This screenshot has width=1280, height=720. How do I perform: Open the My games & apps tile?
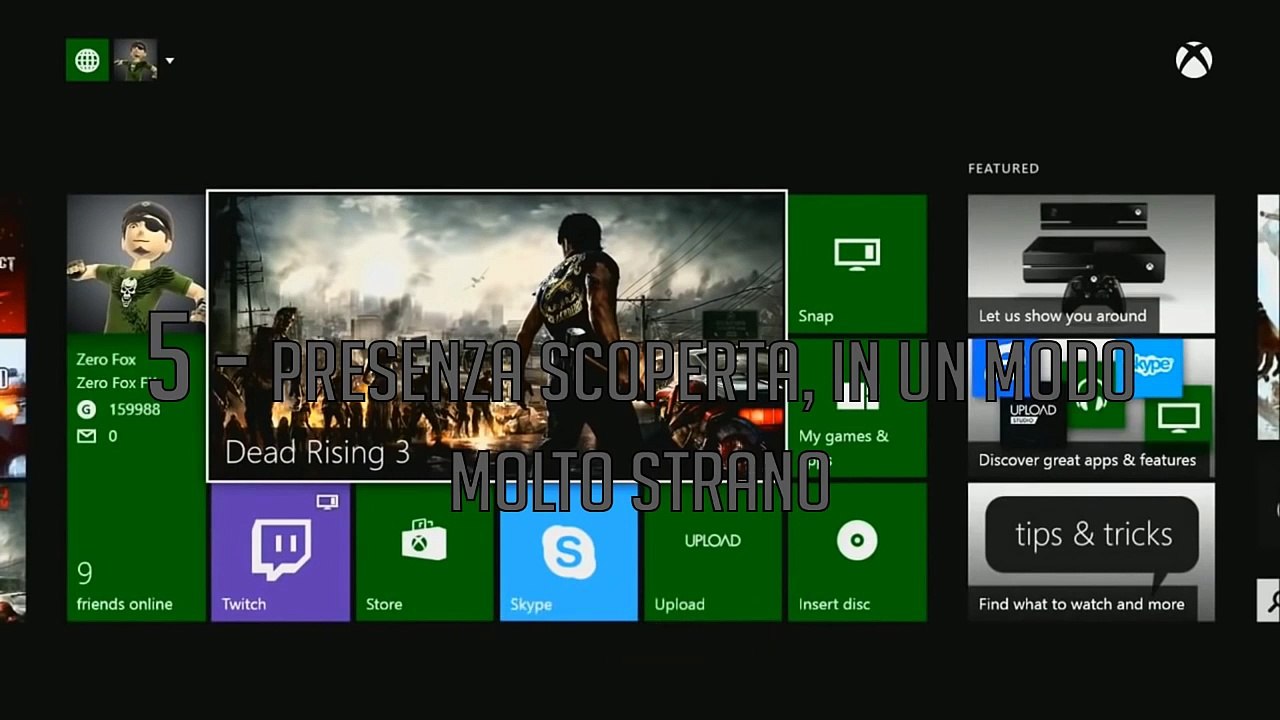[x=857, y=408]
